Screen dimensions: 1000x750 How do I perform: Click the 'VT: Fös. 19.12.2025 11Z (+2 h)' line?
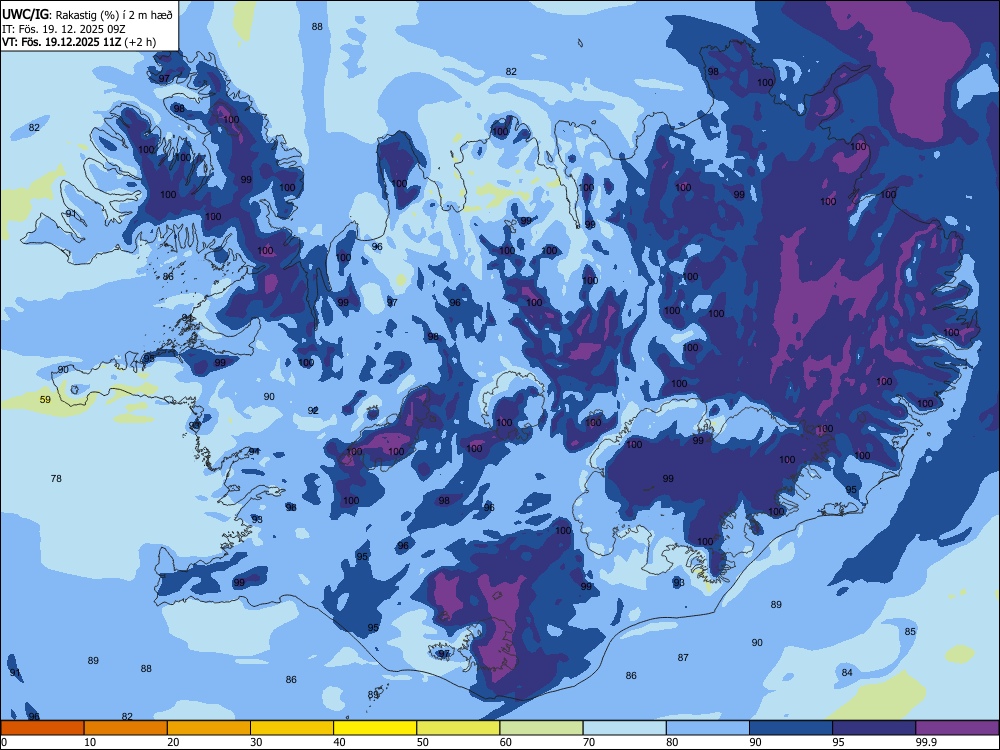[79, 42]
